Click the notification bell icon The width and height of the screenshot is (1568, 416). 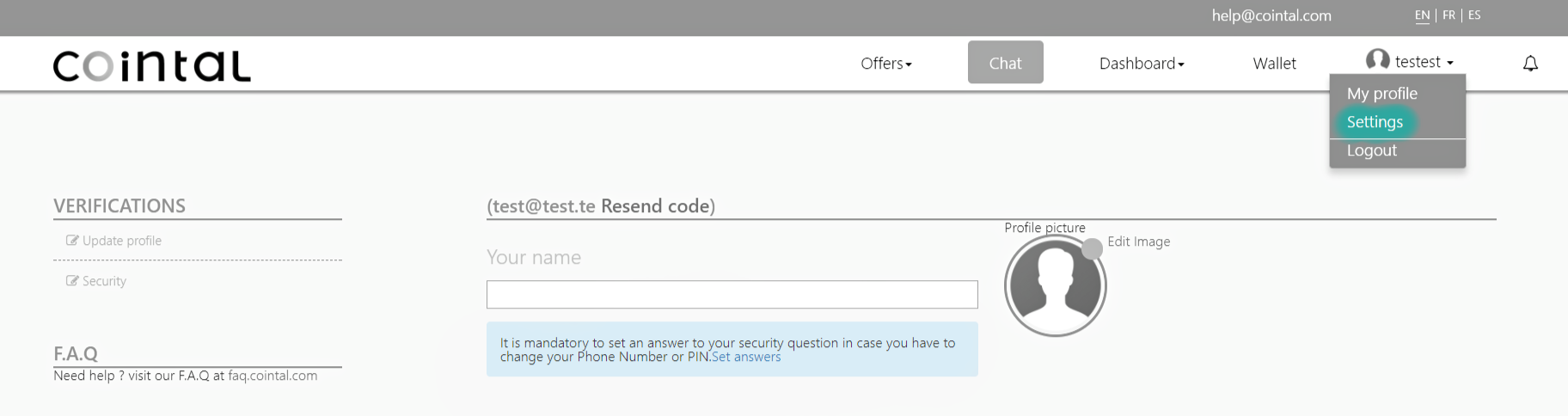[1530, 64]
